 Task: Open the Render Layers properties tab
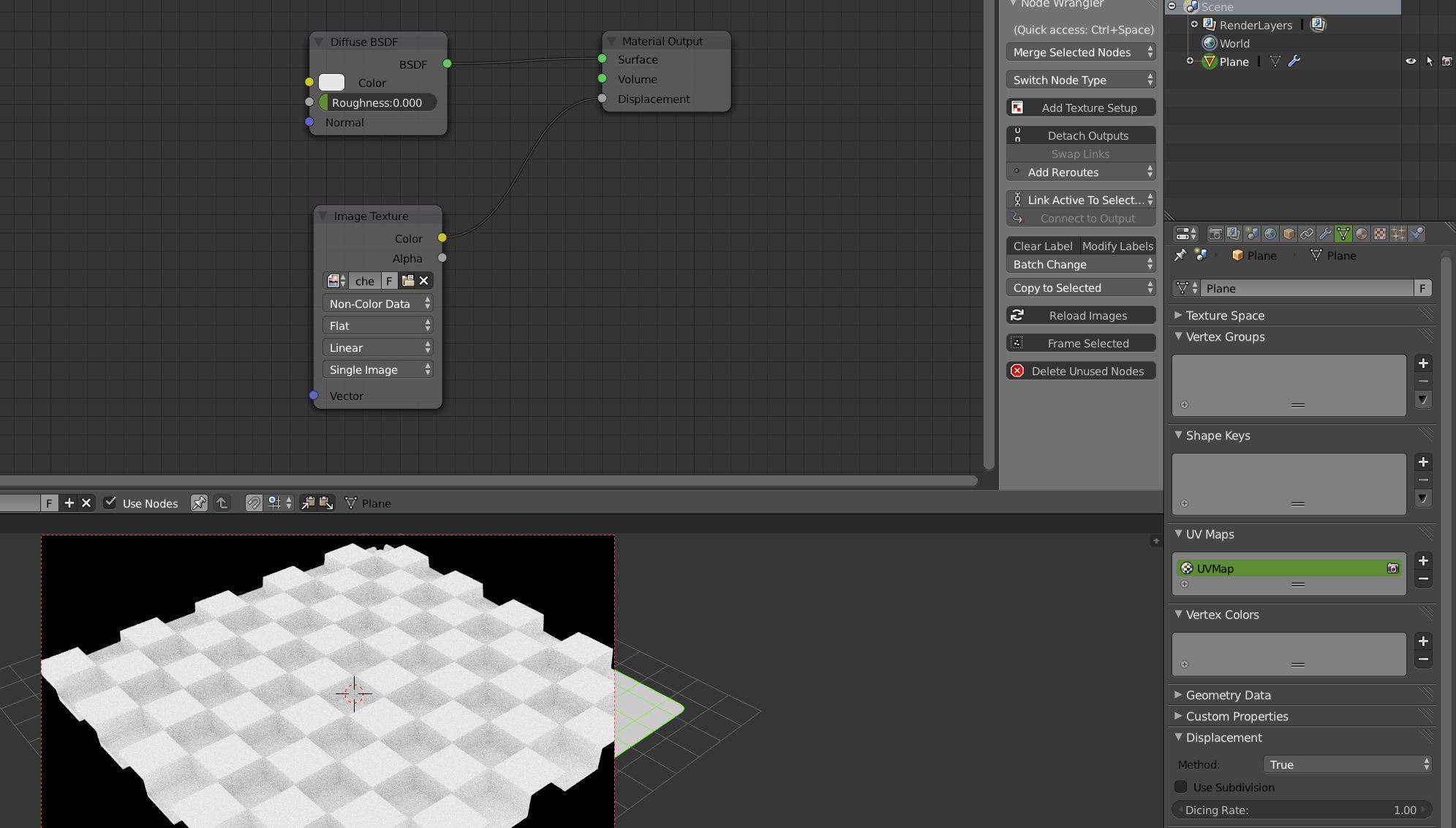pos(1234,234)
